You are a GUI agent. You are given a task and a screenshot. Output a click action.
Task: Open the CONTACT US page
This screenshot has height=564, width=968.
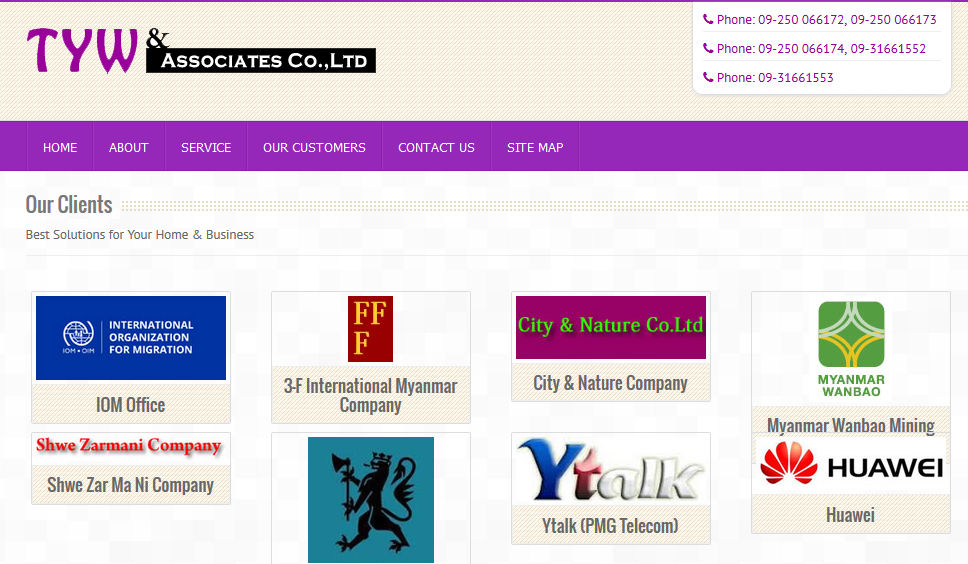point(436,147)
